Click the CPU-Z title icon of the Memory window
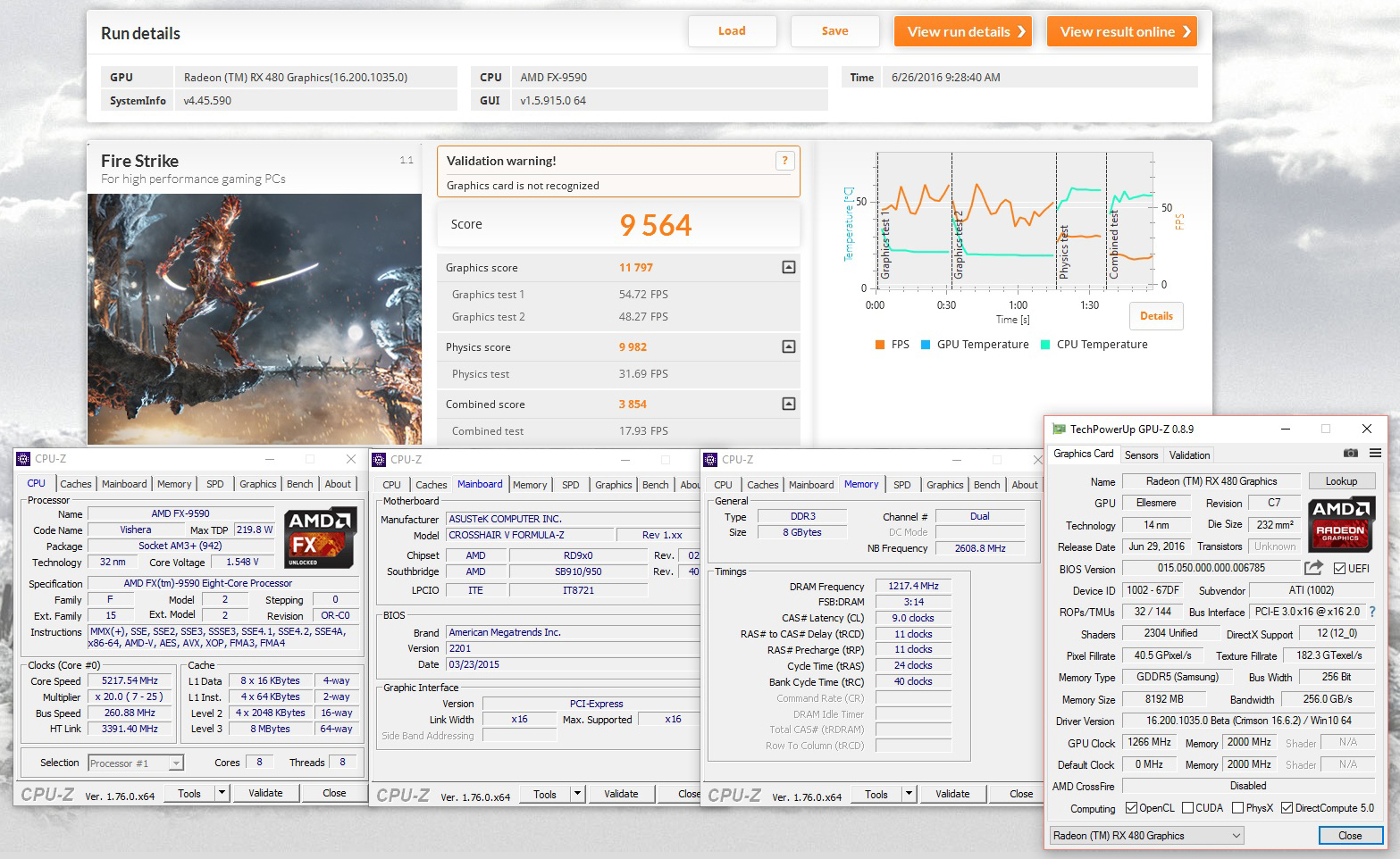Image resolution: width=1400 pixels, height=859 pixels. pyautogui.click(x=711, y=460)
